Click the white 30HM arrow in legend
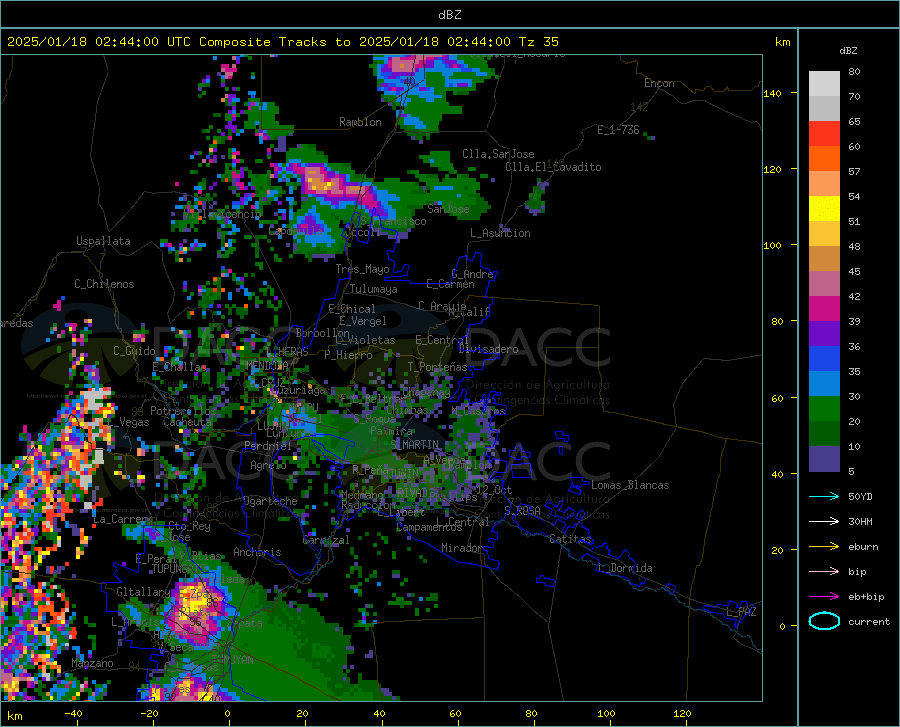Image resolution: width=900 pixels, height=727 pixels. click(x=824, y=522)
